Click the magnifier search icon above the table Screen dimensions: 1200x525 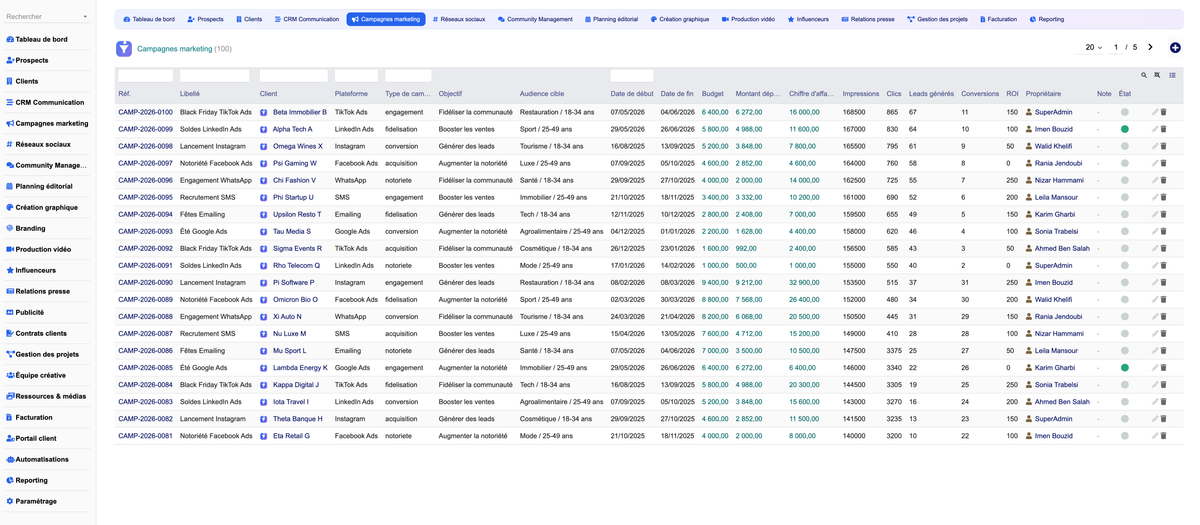[1144, 75]
